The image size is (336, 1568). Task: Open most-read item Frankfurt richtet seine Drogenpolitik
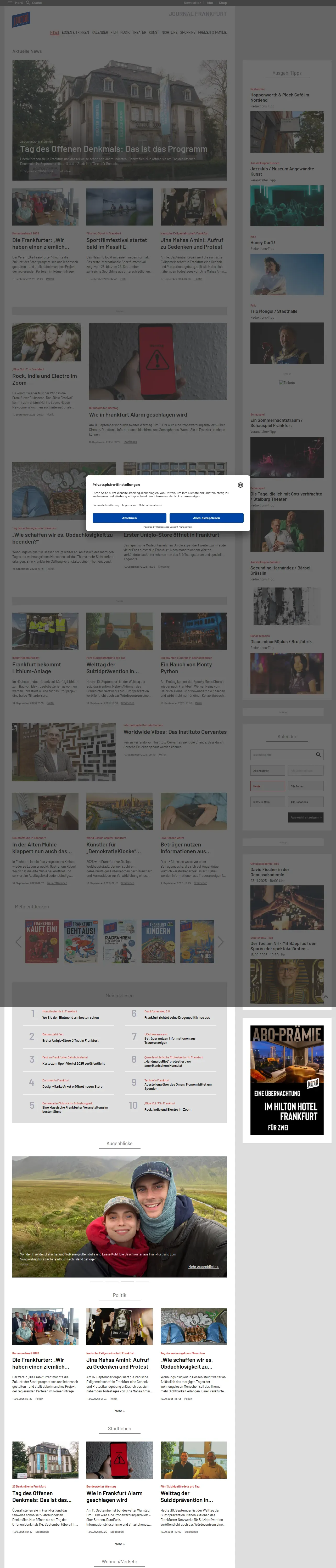pyautogui.click(x=177, y=1017)
